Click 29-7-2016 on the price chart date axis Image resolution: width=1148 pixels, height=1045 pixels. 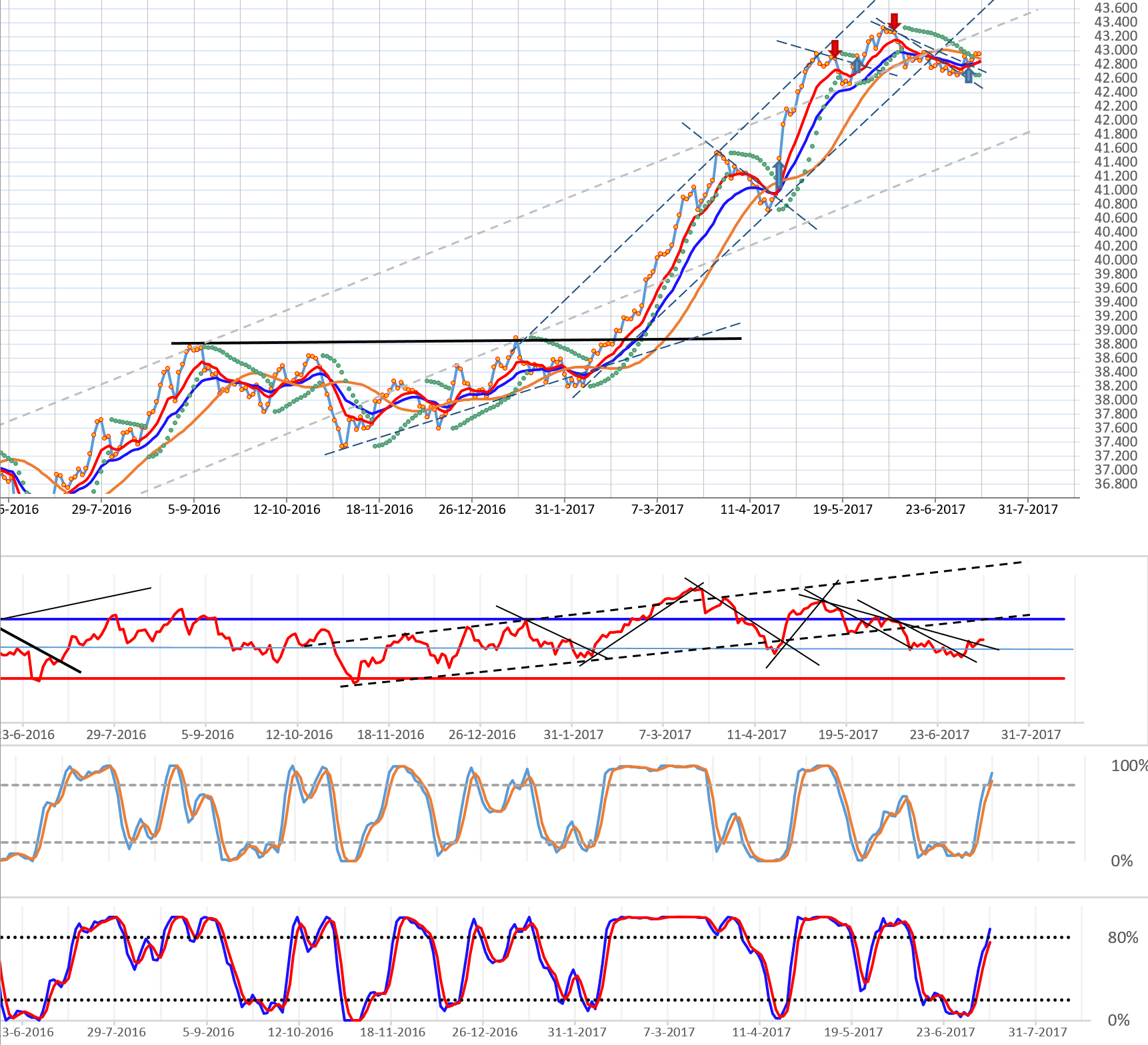click(101, 509)
